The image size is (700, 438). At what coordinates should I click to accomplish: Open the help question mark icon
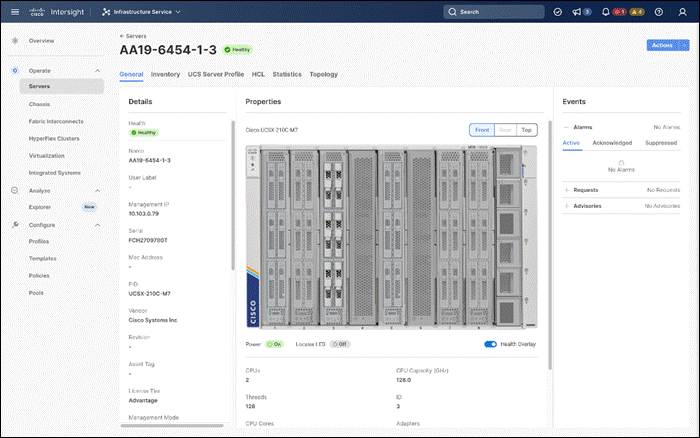tap(659, 12)
